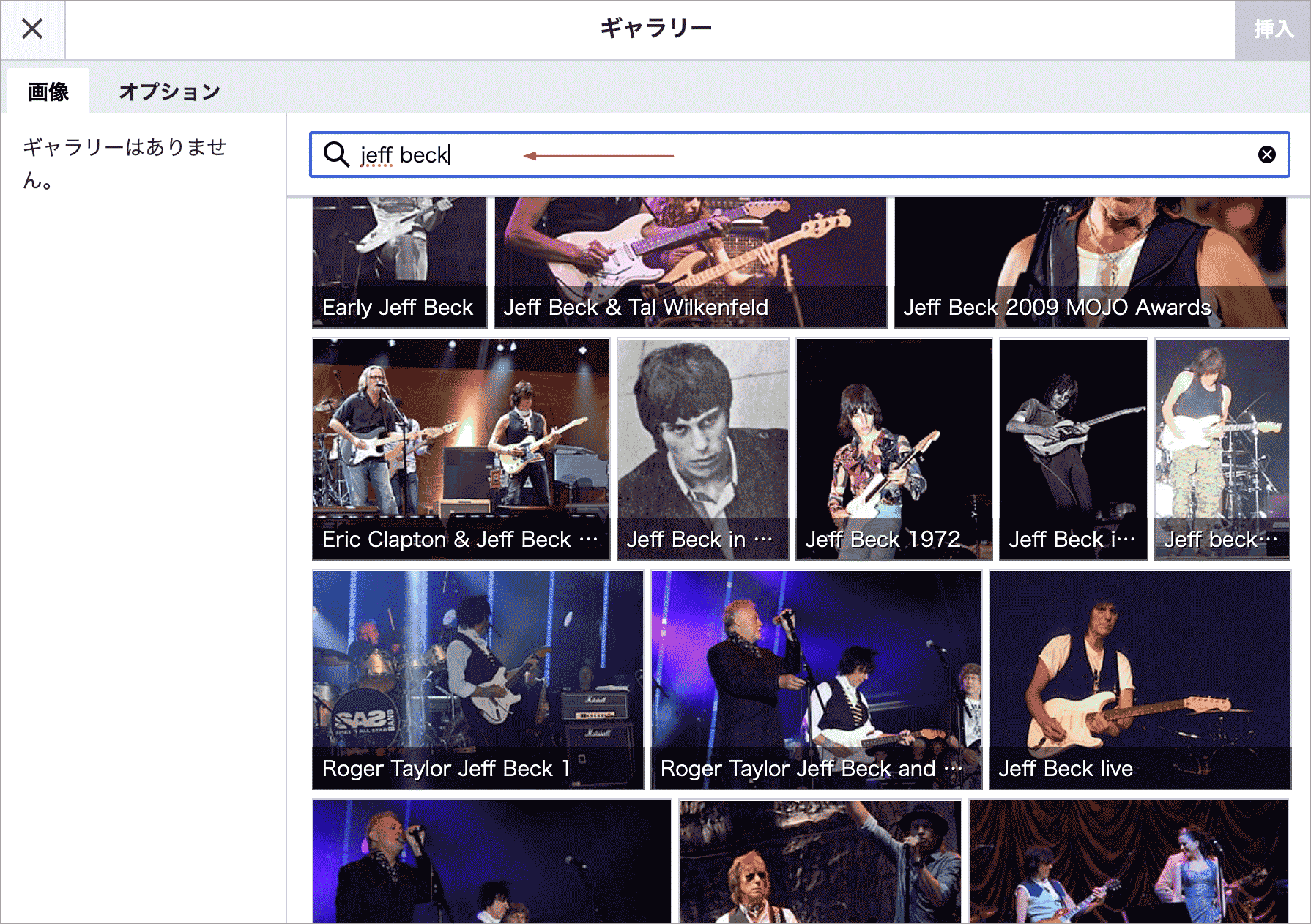
Task: Select Eric Clapton & Jeff Beck photo
Action: click(461, 449)
